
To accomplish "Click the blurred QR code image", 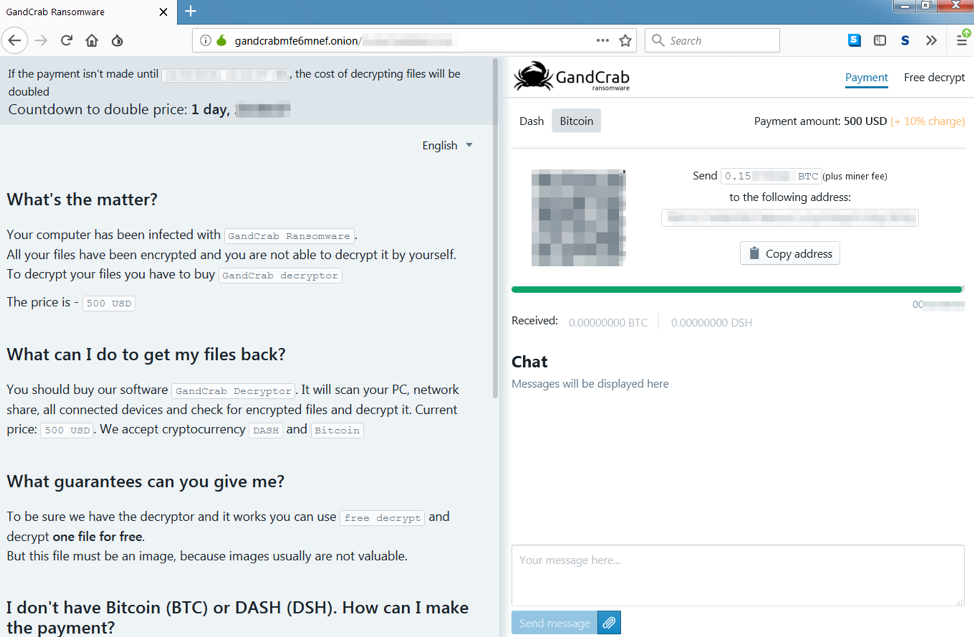I will [x=578, y=218].
